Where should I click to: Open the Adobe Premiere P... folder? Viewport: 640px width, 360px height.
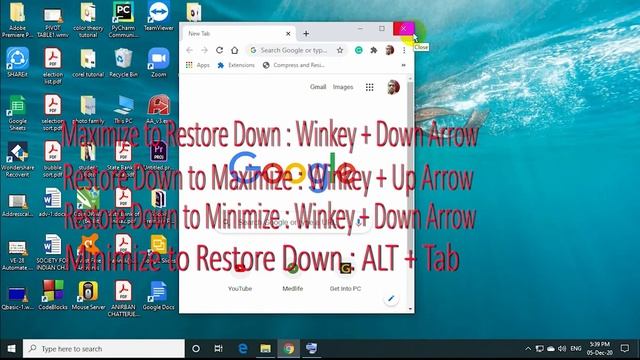coord(18,20)
